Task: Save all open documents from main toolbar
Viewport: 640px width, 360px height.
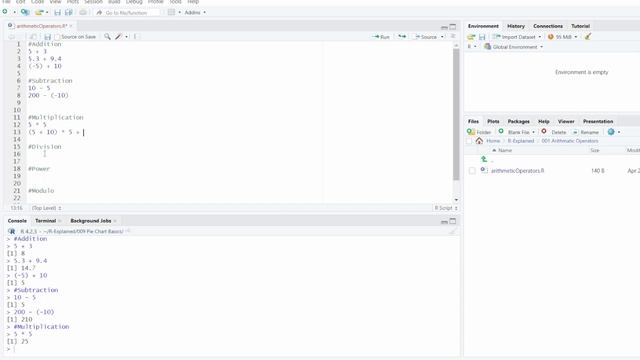Action: (x=69, y=13)
